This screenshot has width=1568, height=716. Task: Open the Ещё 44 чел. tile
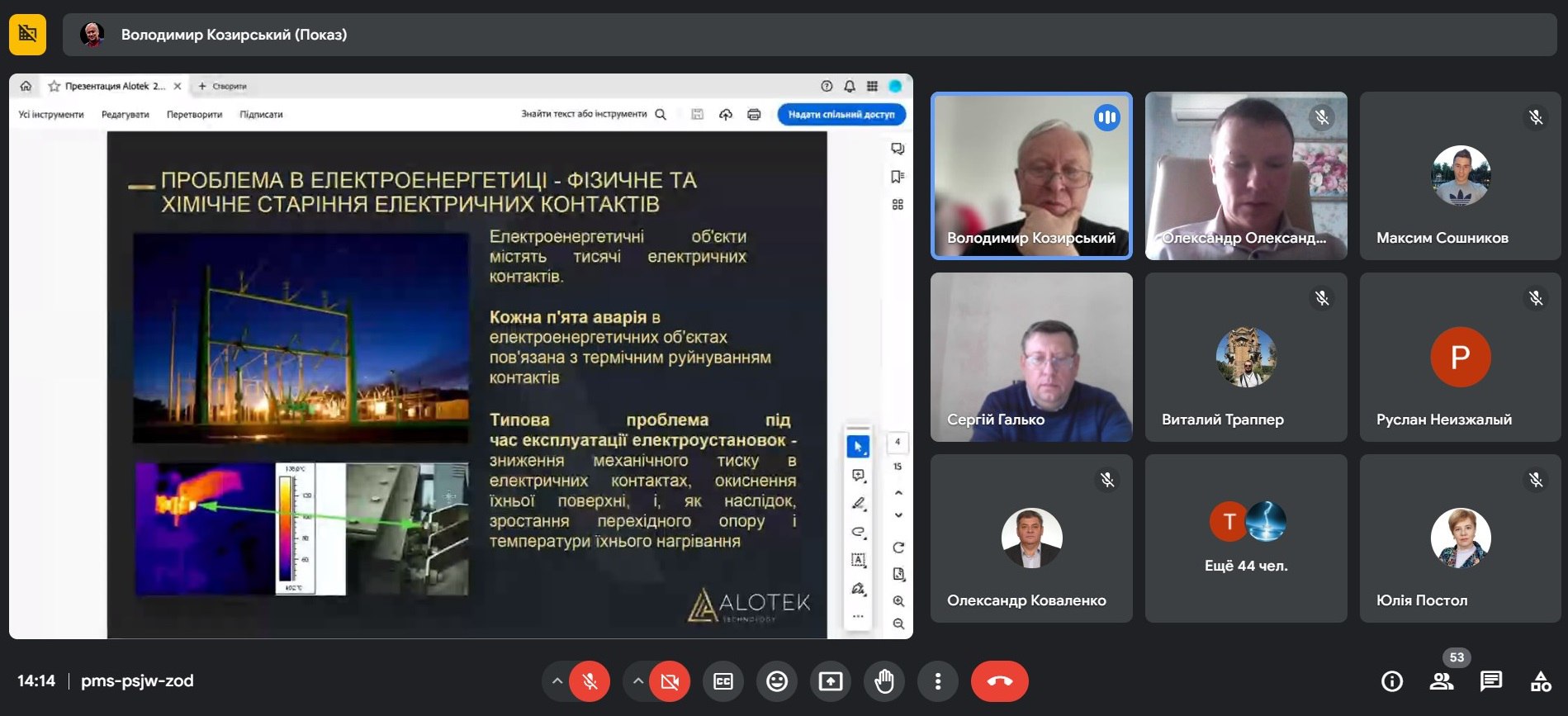pos(1246,538)
